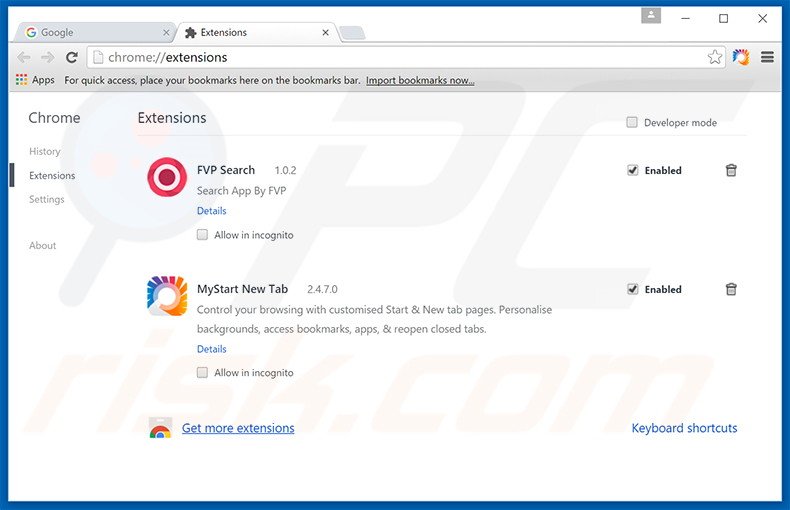Select Extensions in the Chrome sidebar
The width and height of the screenshot is (790, 510).
click(52, 175)
